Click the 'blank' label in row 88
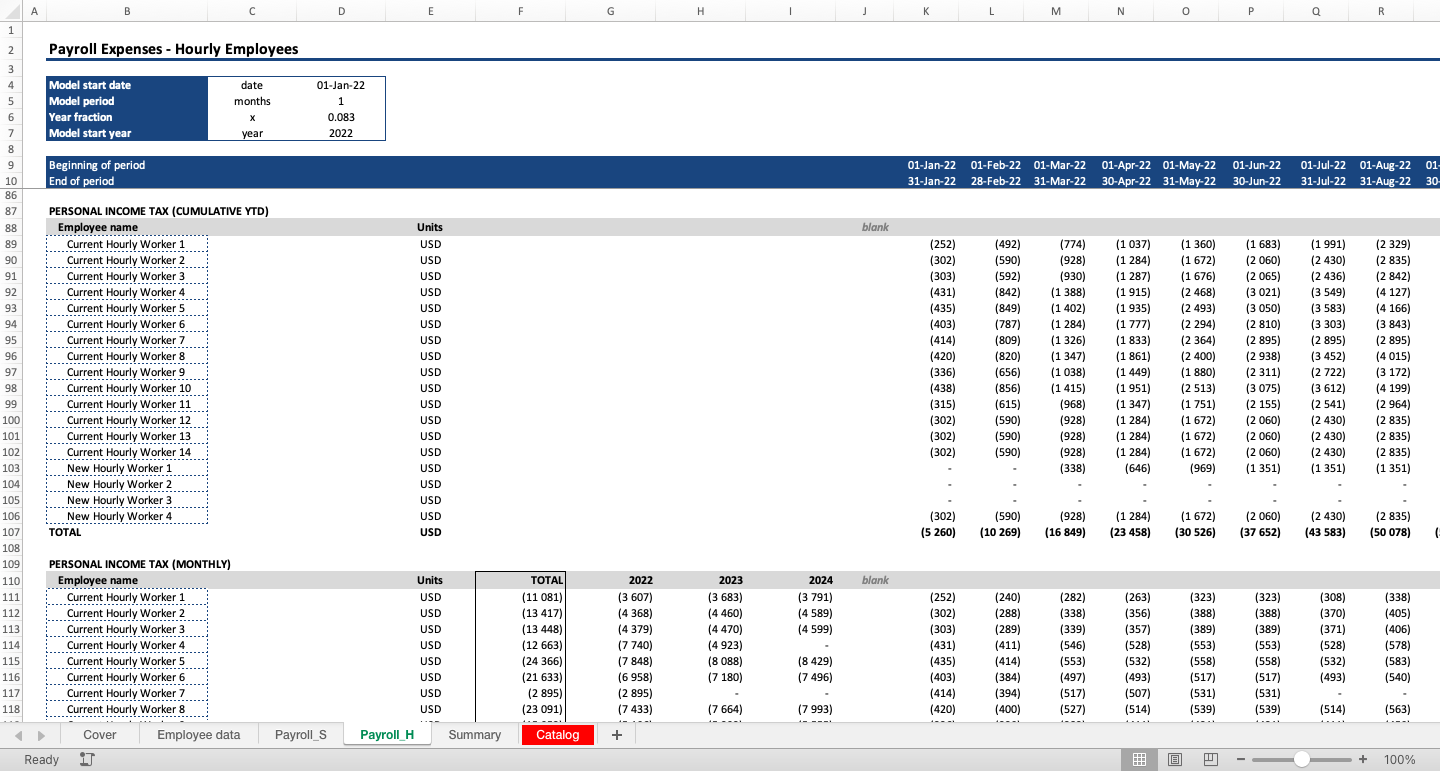 click(x=875, y=227)
